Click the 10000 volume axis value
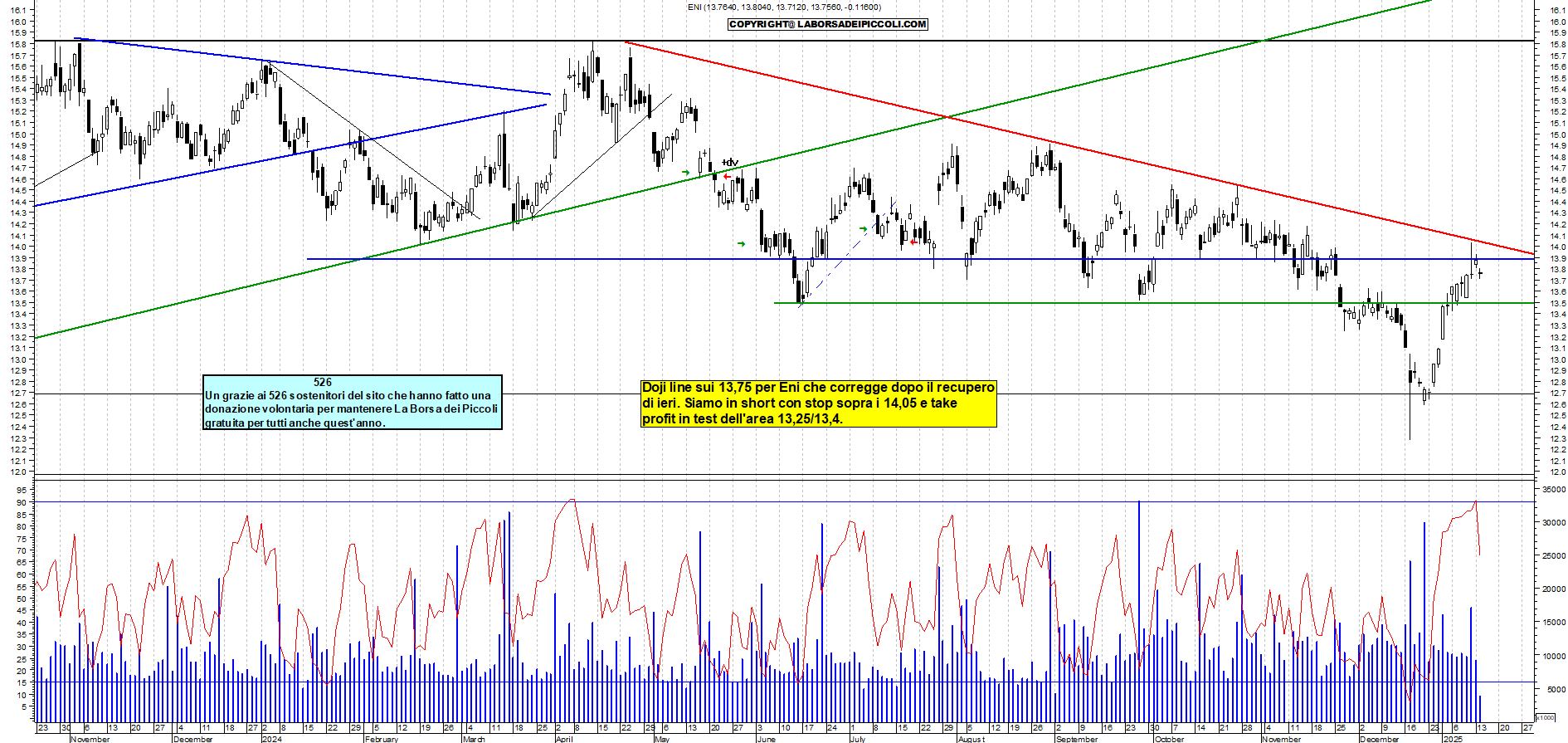 [1553, 656]
